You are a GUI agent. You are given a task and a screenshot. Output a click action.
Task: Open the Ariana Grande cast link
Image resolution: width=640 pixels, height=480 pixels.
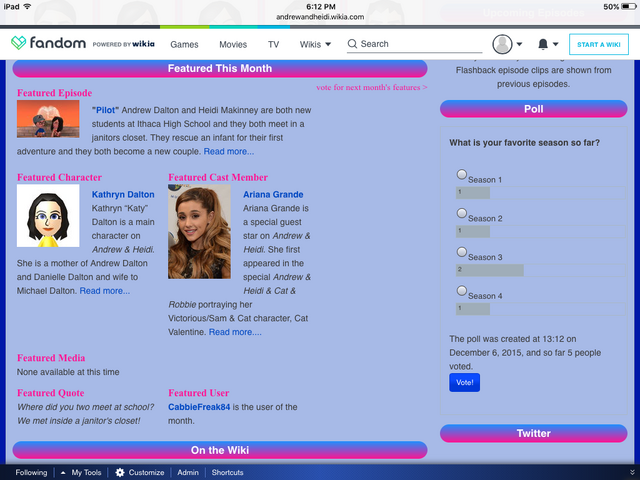coord(273,195)
